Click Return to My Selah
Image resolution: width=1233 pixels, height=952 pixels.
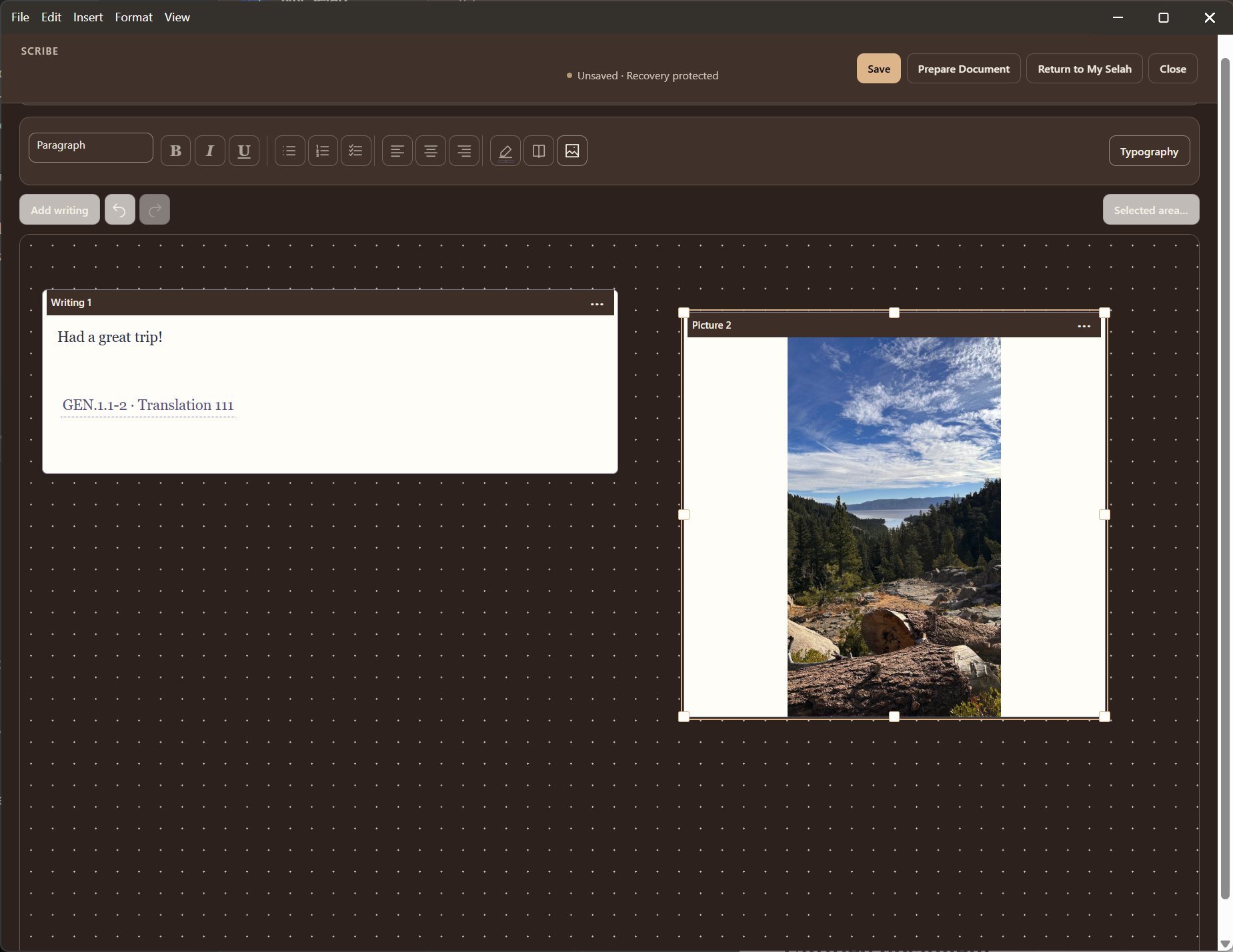(1084, 69)
